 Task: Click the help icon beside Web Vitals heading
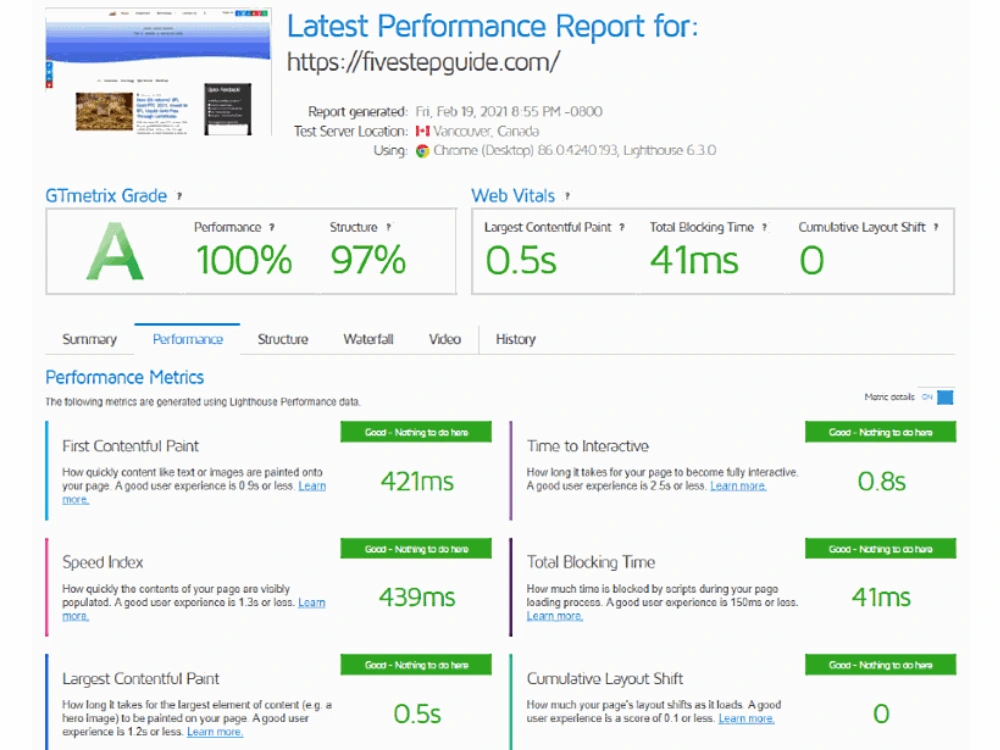pos(566,196)
